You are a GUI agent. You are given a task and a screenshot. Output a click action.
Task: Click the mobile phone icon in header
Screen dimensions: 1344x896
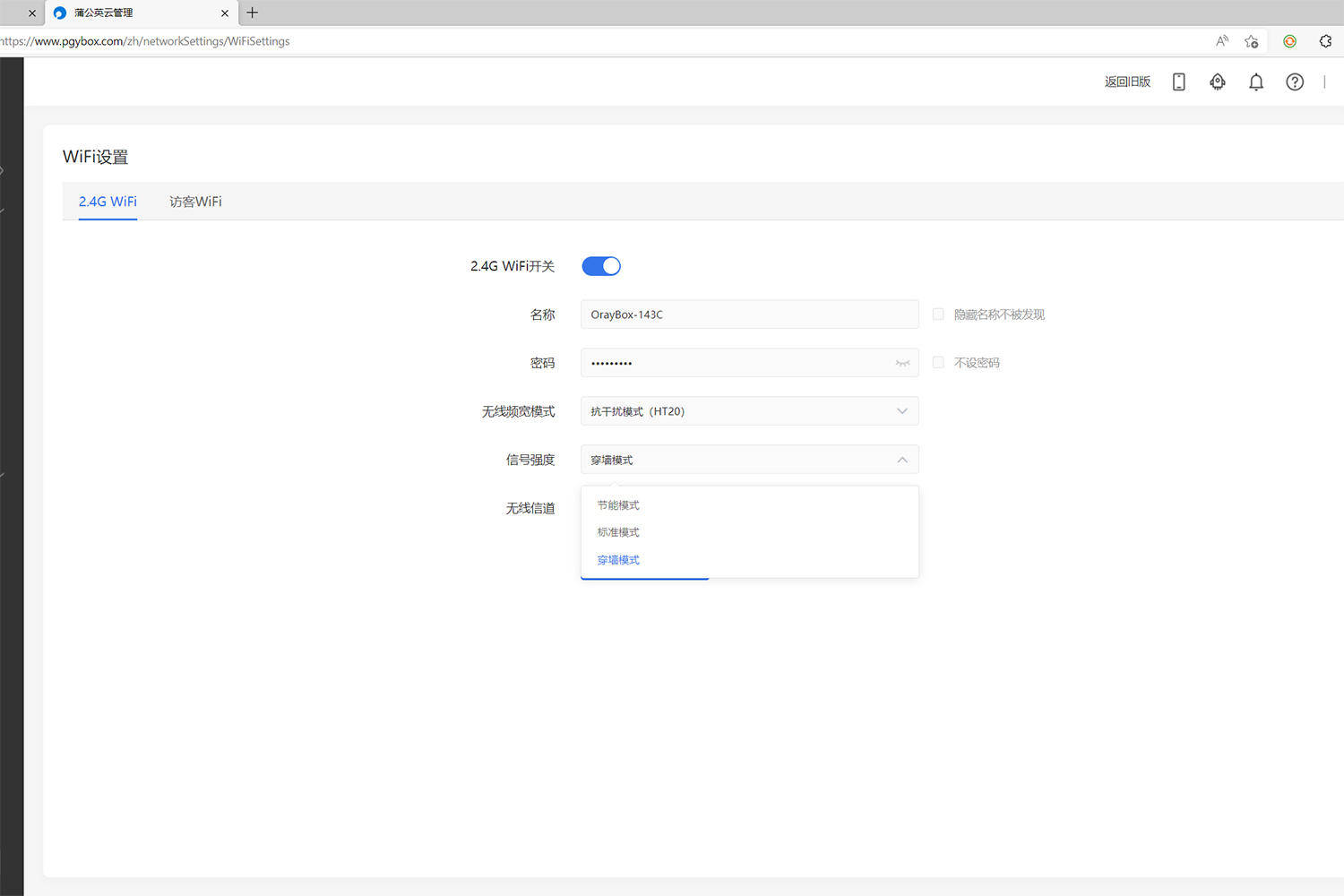[x=1178, y=82]
